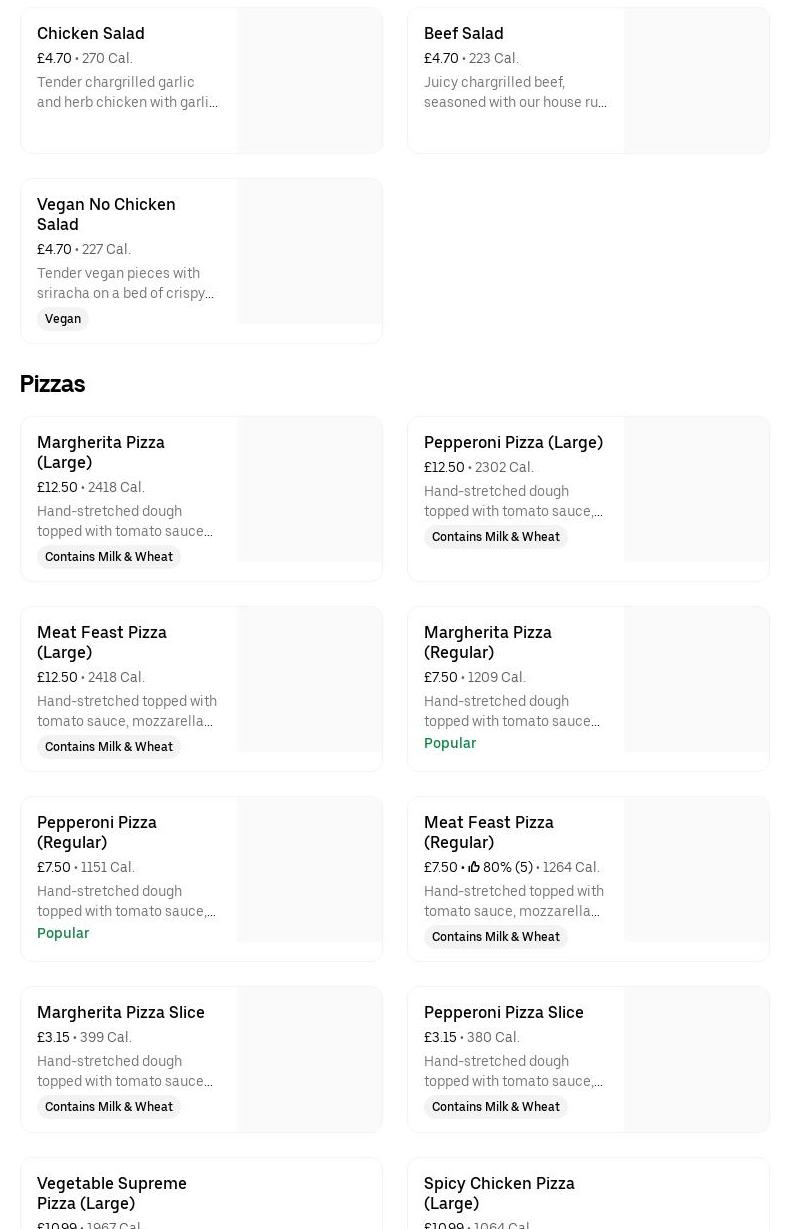Choose Pepperoni Pizza (Large)

[513, 442]
